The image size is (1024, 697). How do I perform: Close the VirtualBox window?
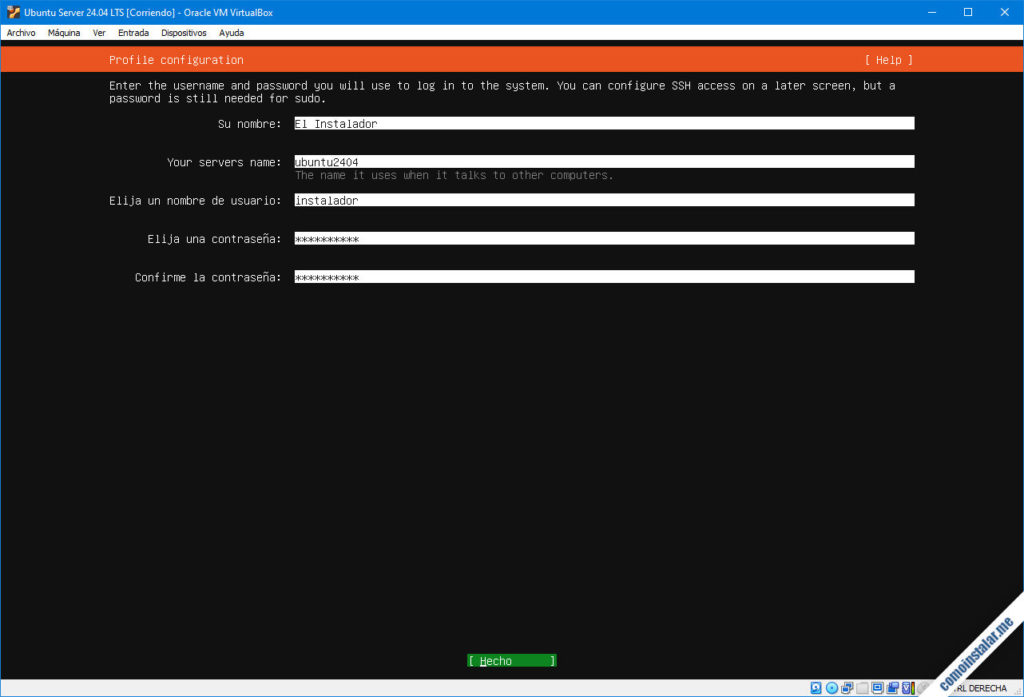(x=1004, y=12)
